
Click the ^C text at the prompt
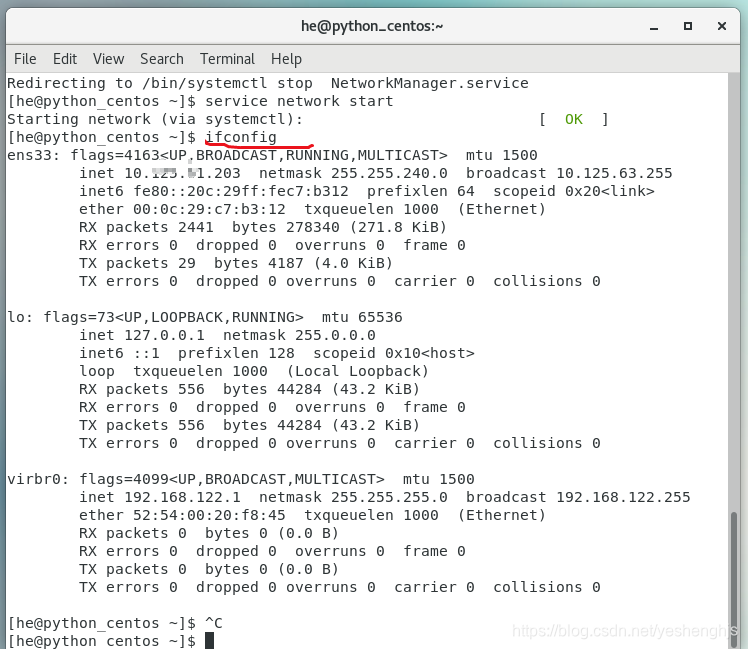(x=214, y=623)
